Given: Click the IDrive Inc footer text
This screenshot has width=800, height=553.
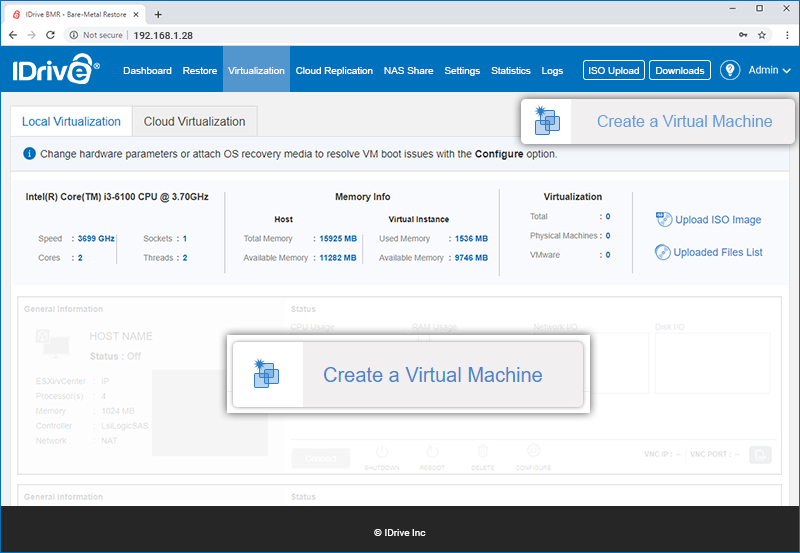Looking at the screenshot, I should click(399, 532).
